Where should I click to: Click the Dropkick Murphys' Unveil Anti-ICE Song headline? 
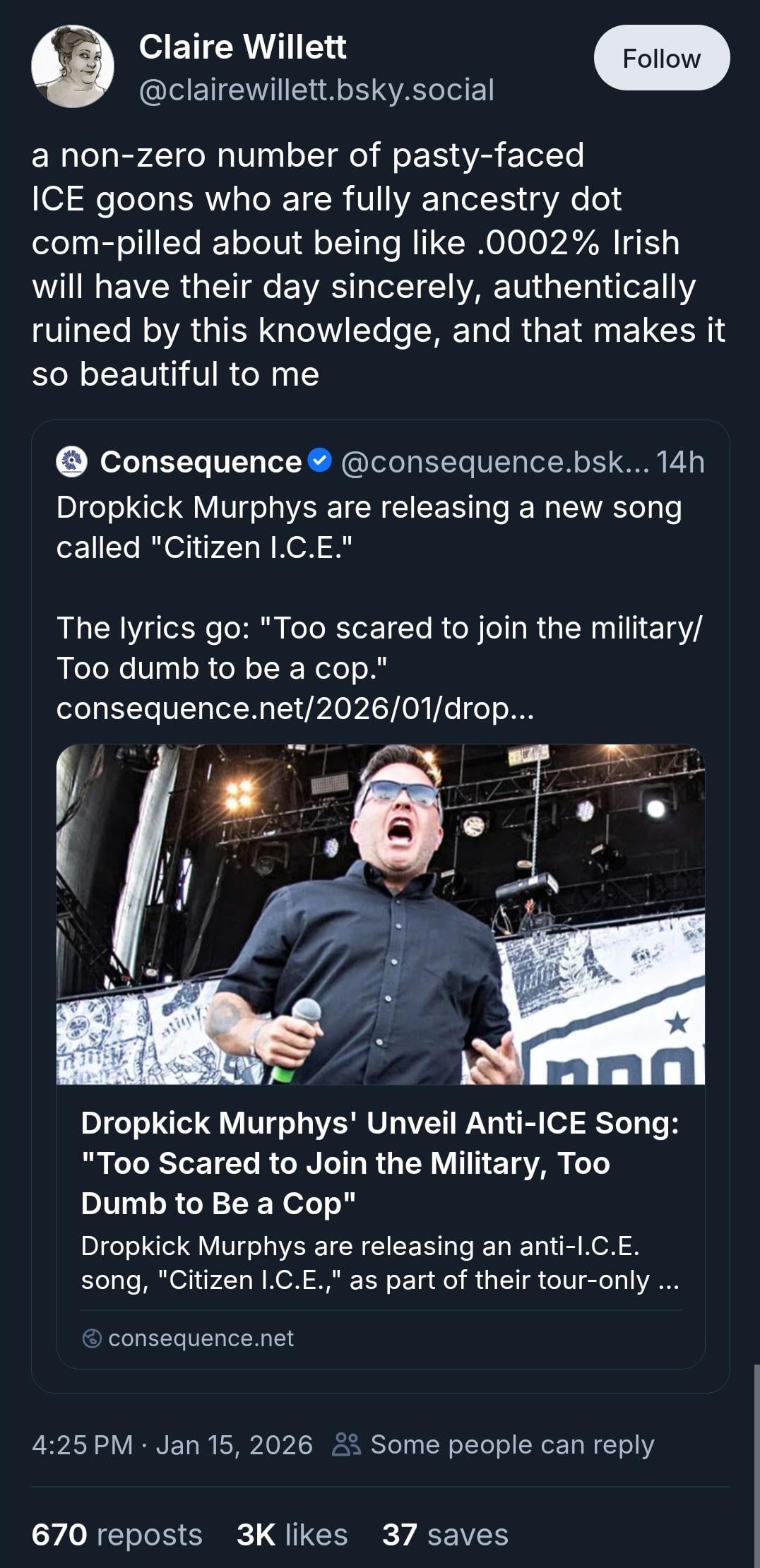[x=380, y=1163]
